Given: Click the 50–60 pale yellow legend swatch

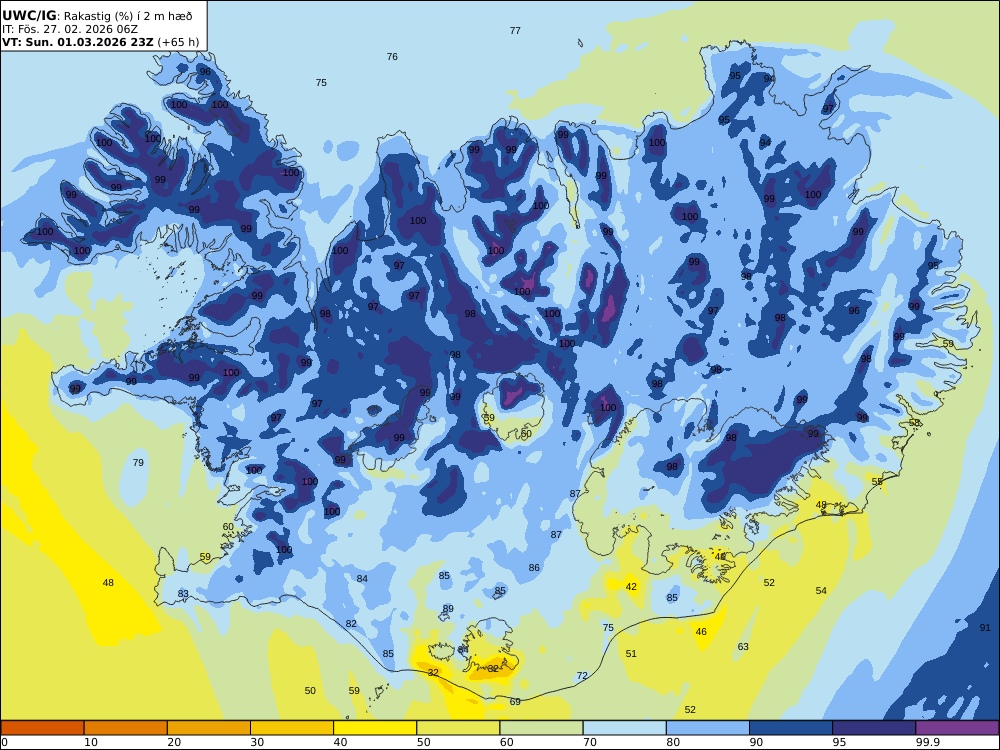Looking at the screenshot, I should coord(458,728).
